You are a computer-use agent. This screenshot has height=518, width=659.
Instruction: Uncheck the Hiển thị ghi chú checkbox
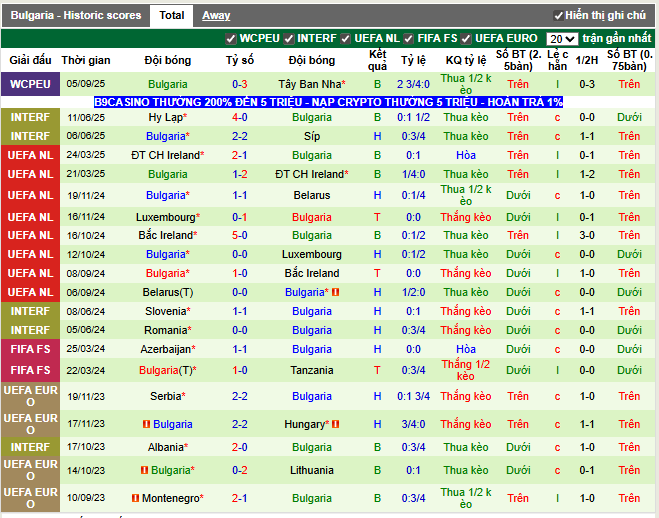coord(558,16)
